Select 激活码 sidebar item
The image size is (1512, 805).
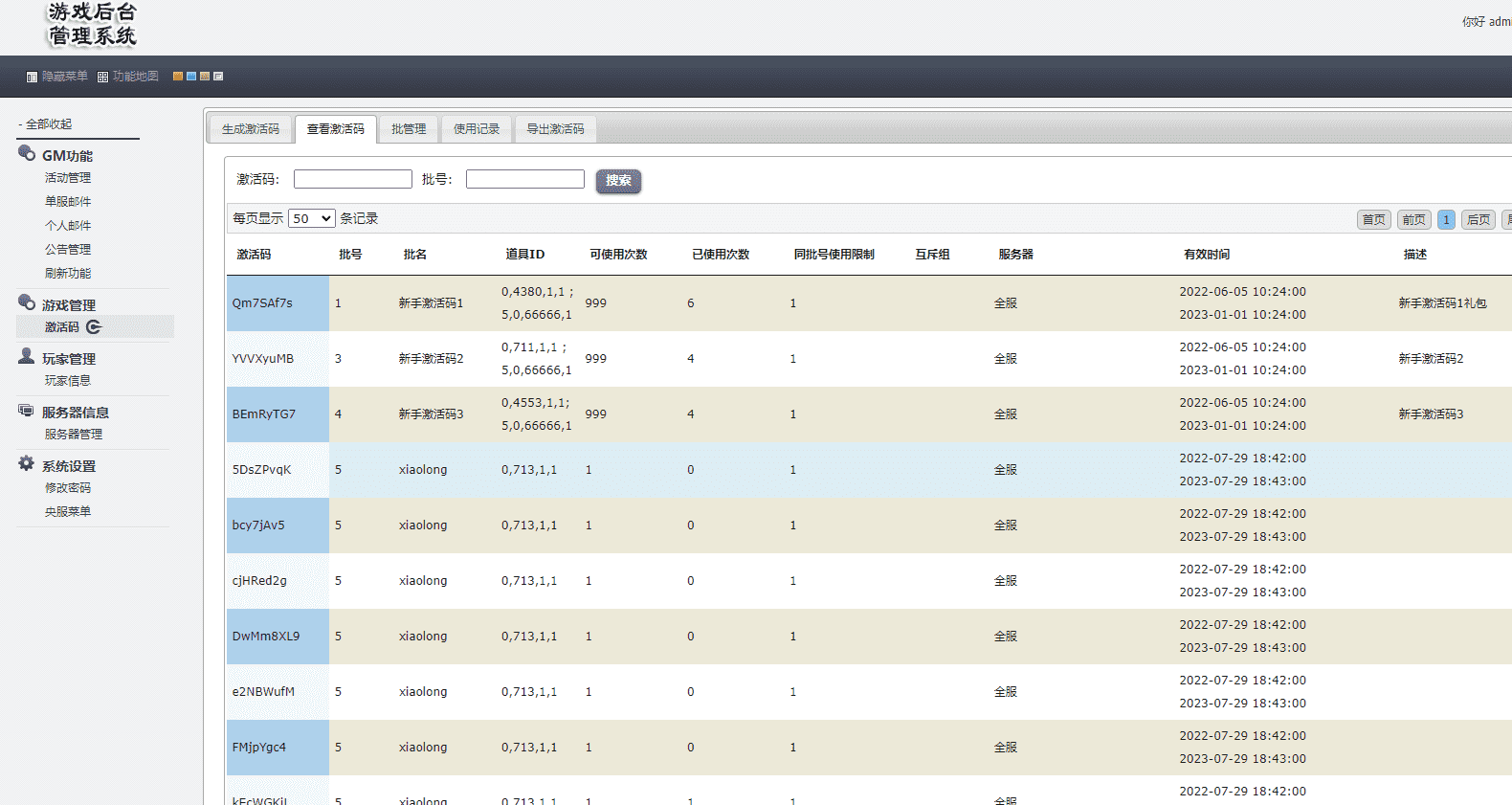[x=62, y=327]
